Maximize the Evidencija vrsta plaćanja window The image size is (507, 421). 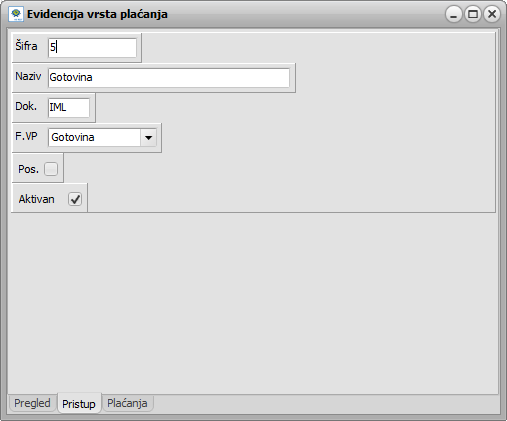473,14
